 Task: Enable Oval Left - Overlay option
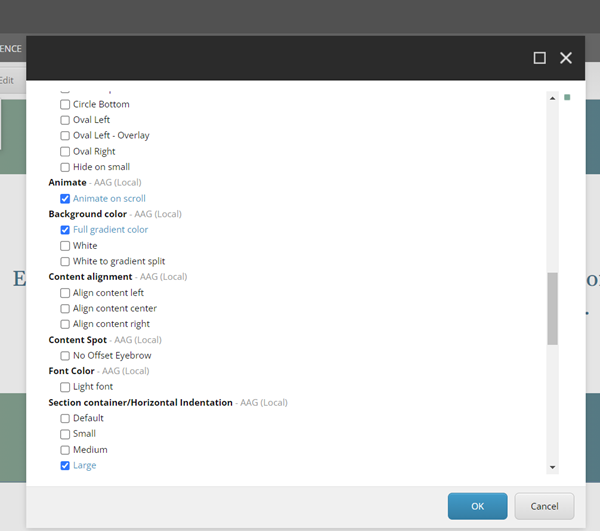click(65, 136)
